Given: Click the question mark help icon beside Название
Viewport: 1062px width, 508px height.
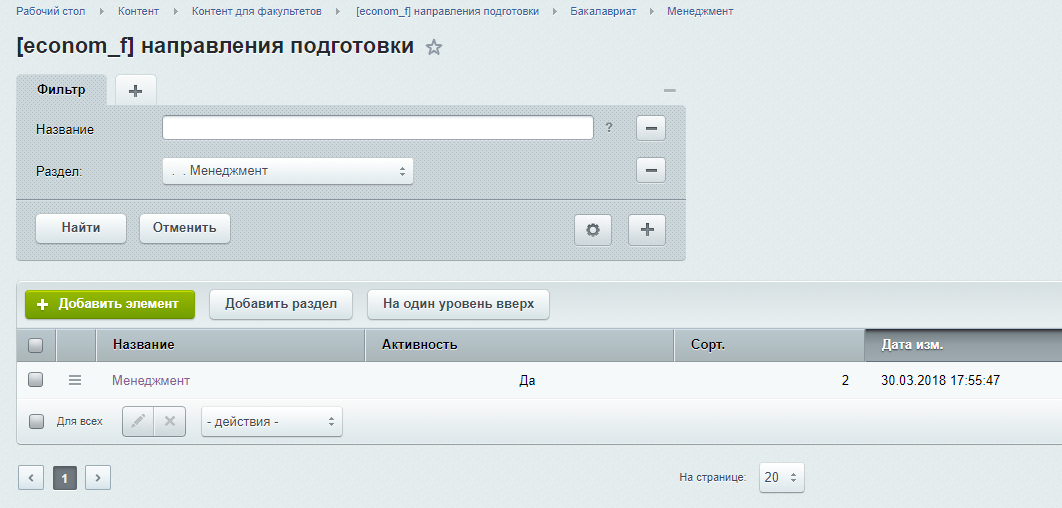Looking at the screenshot, I should pyautogui.click(x=609, y=128).
